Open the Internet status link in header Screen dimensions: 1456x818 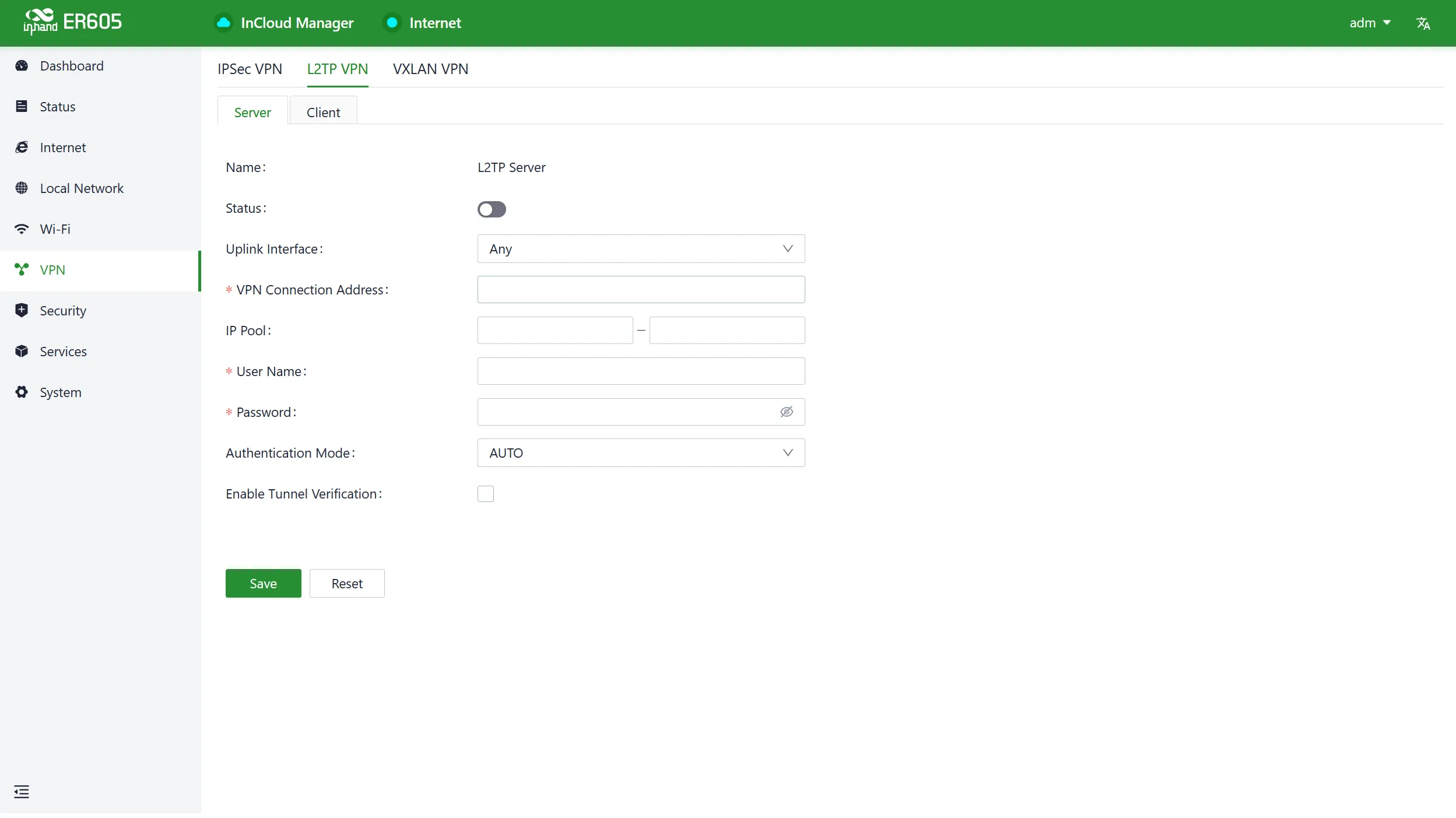tap(435, 23)
